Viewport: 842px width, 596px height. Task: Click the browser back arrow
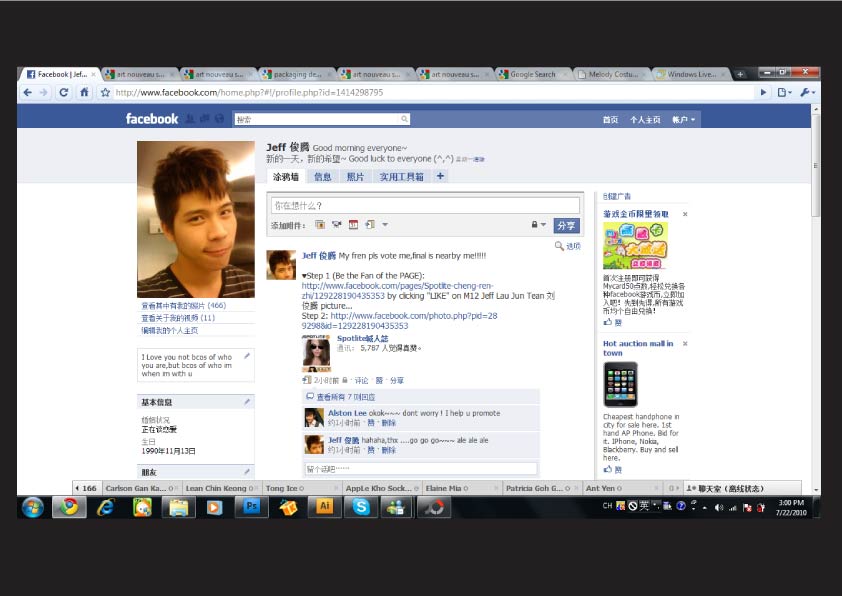pos(27,92)
